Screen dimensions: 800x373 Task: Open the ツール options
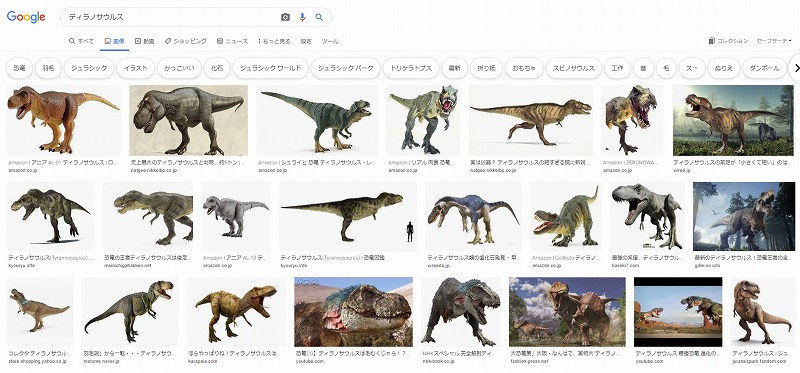click(330, 41)
